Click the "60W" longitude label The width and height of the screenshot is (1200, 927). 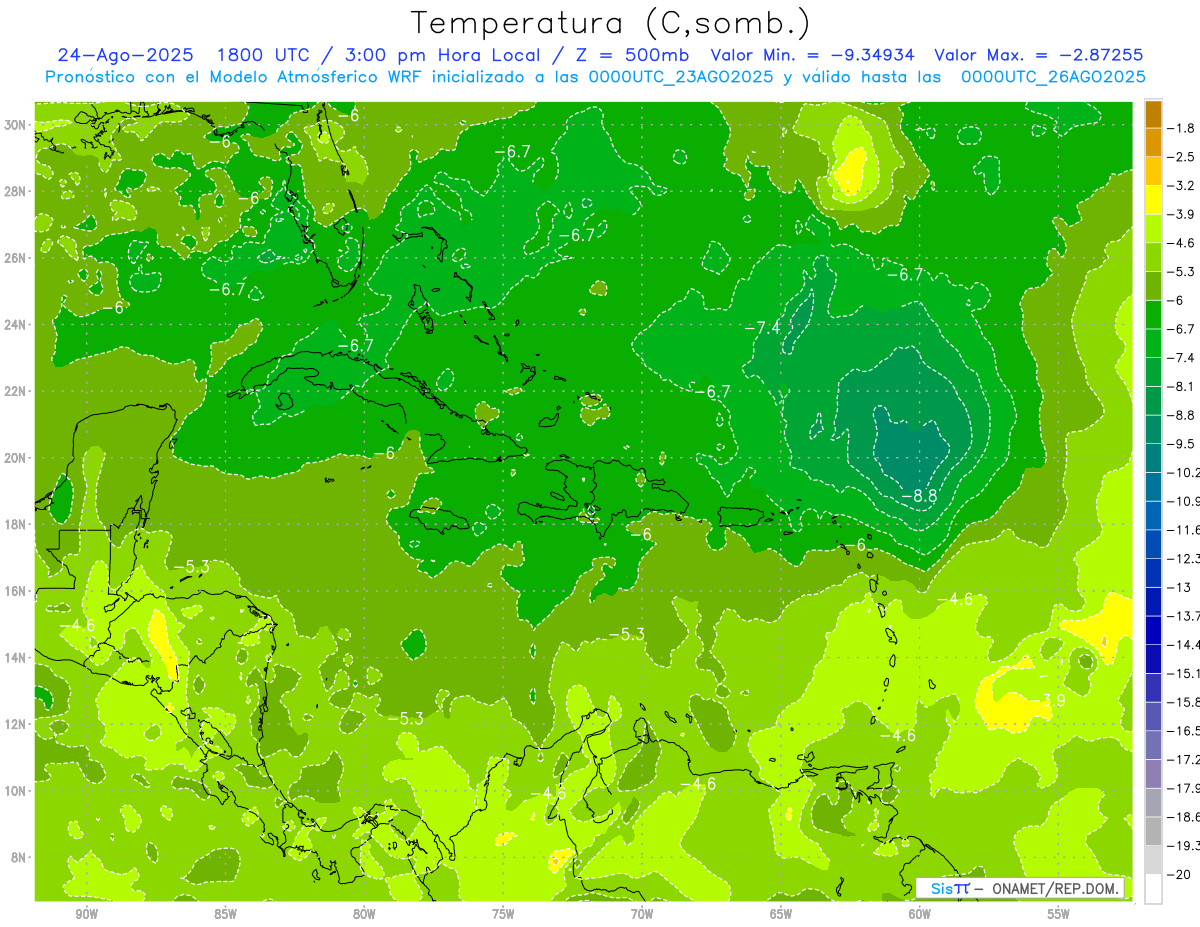[x=920, y=914]
